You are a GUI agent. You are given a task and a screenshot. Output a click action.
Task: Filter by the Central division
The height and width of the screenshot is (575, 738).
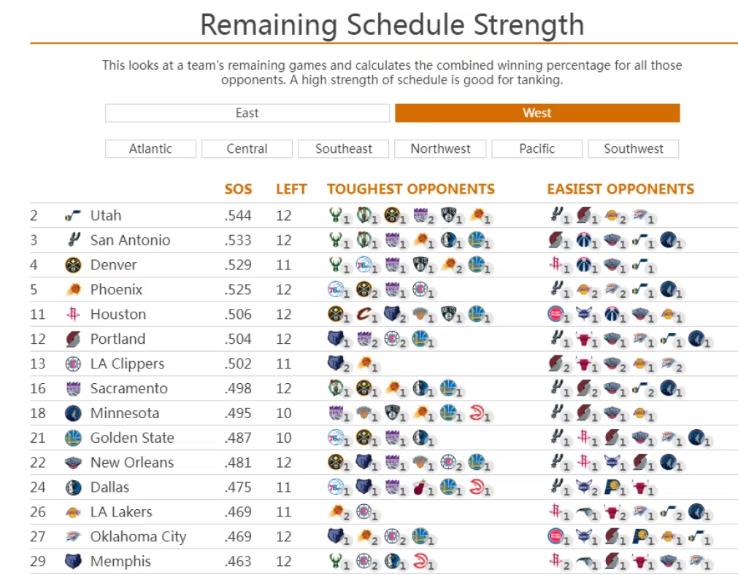[247, 149]
